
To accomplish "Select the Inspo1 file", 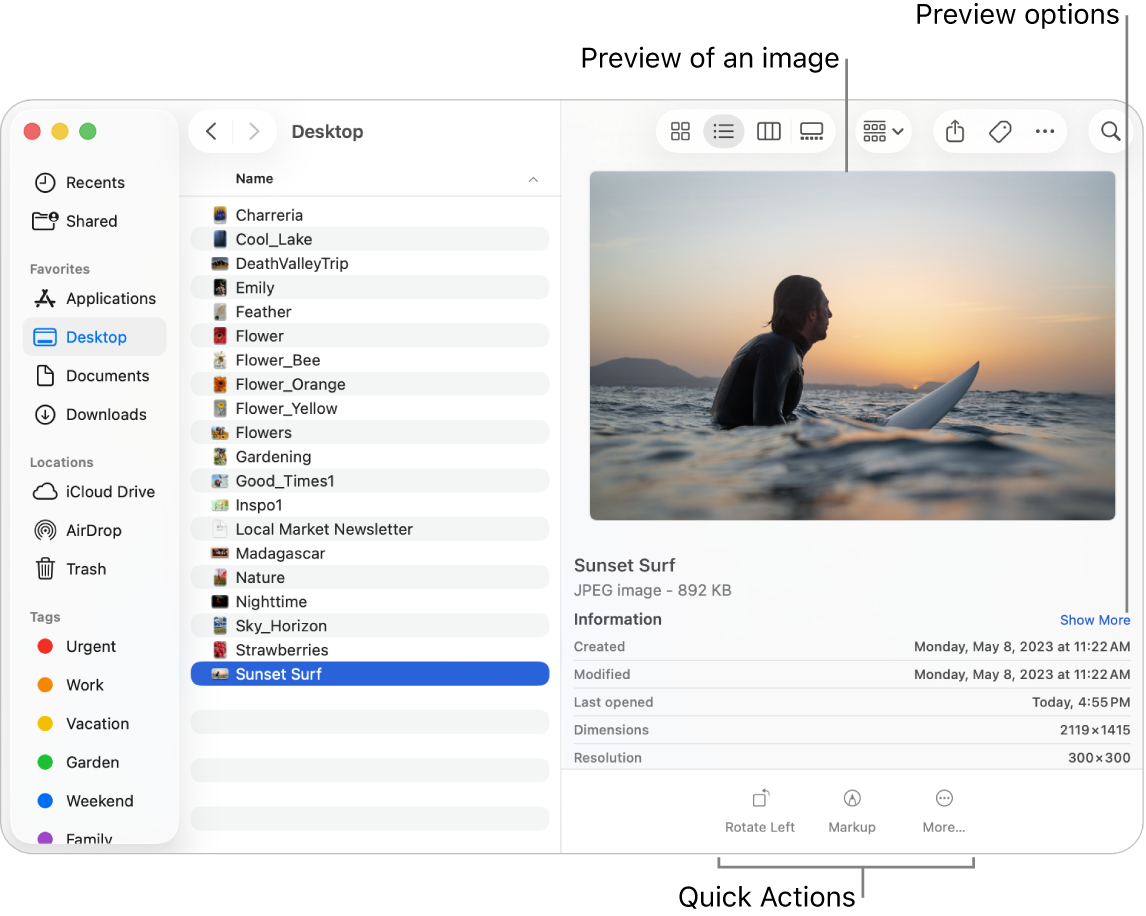I will 370,504.
